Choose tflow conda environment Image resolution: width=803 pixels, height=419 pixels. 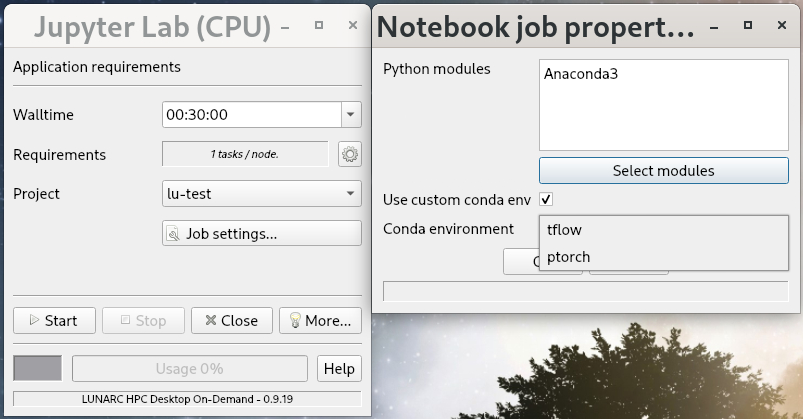664,230
